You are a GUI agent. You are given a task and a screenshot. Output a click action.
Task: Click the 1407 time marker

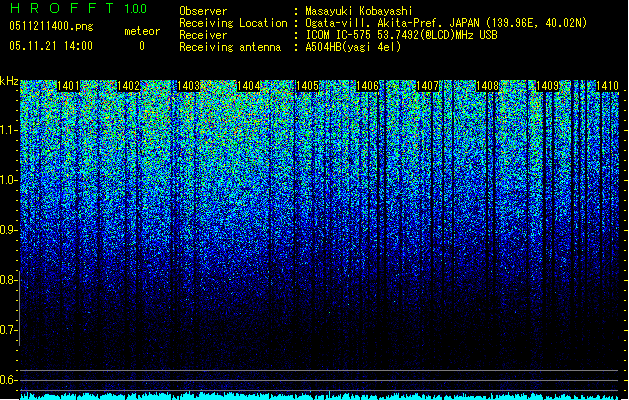428,86
